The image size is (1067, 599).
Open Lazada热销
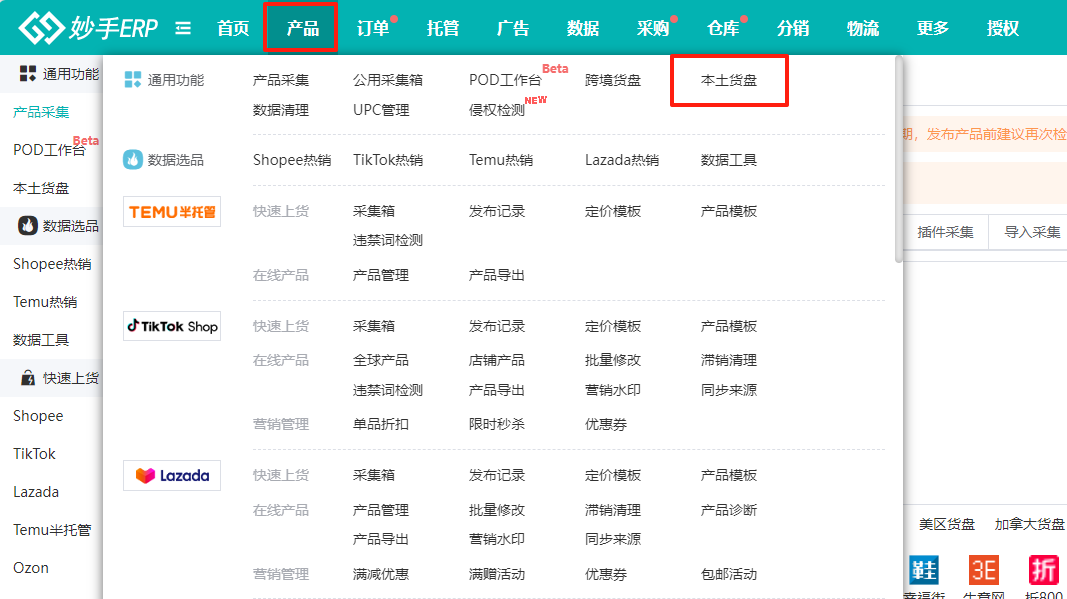622,160
